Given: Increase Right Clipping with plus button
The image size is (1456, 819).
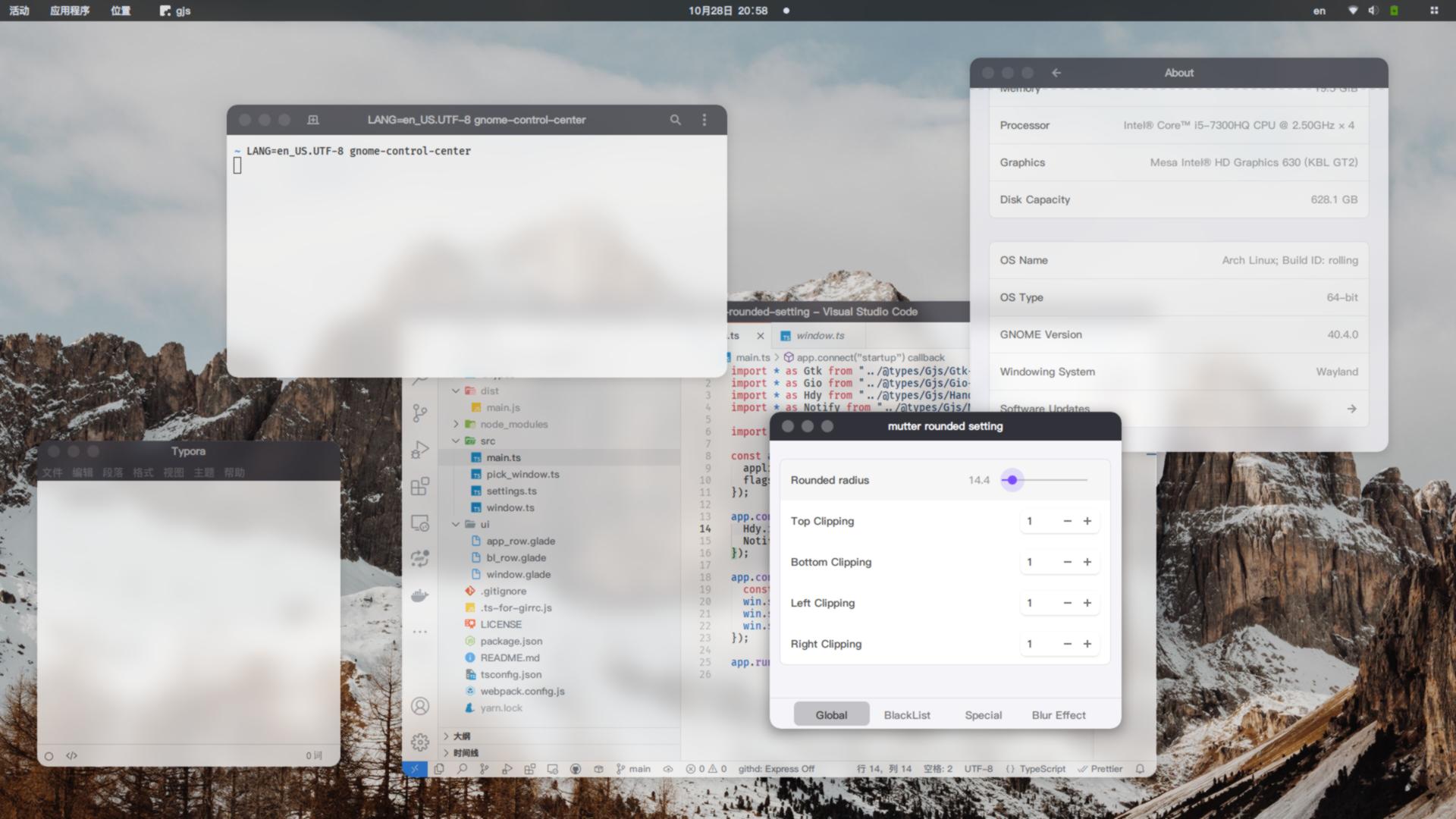Looking at the screenshot, I should [1087, 644].
